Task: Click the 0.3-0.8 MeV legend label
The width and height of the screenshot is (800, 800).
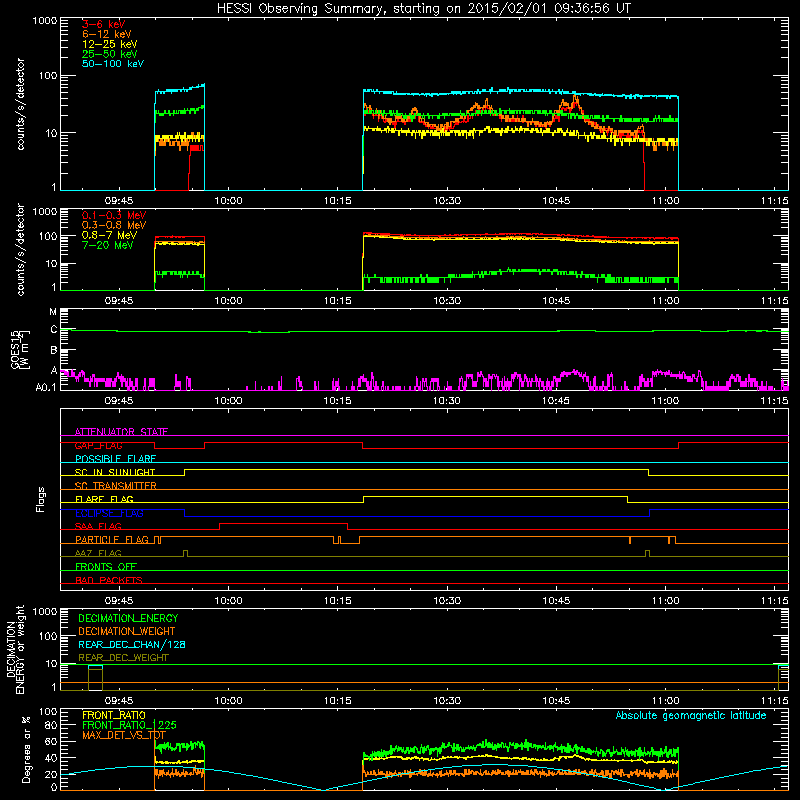Action: [x=114, y=225]
